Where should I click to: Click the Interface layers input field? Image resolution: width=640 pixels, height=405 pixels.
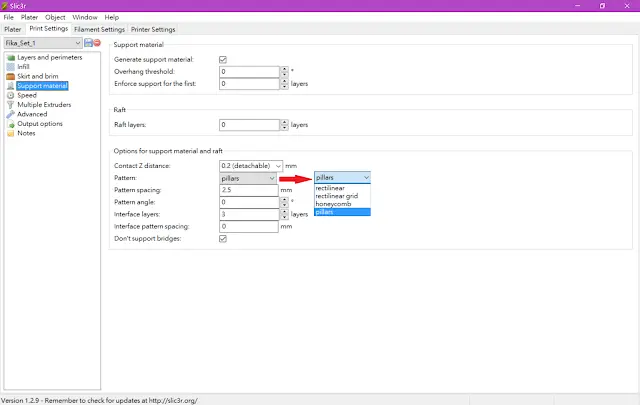249,214
